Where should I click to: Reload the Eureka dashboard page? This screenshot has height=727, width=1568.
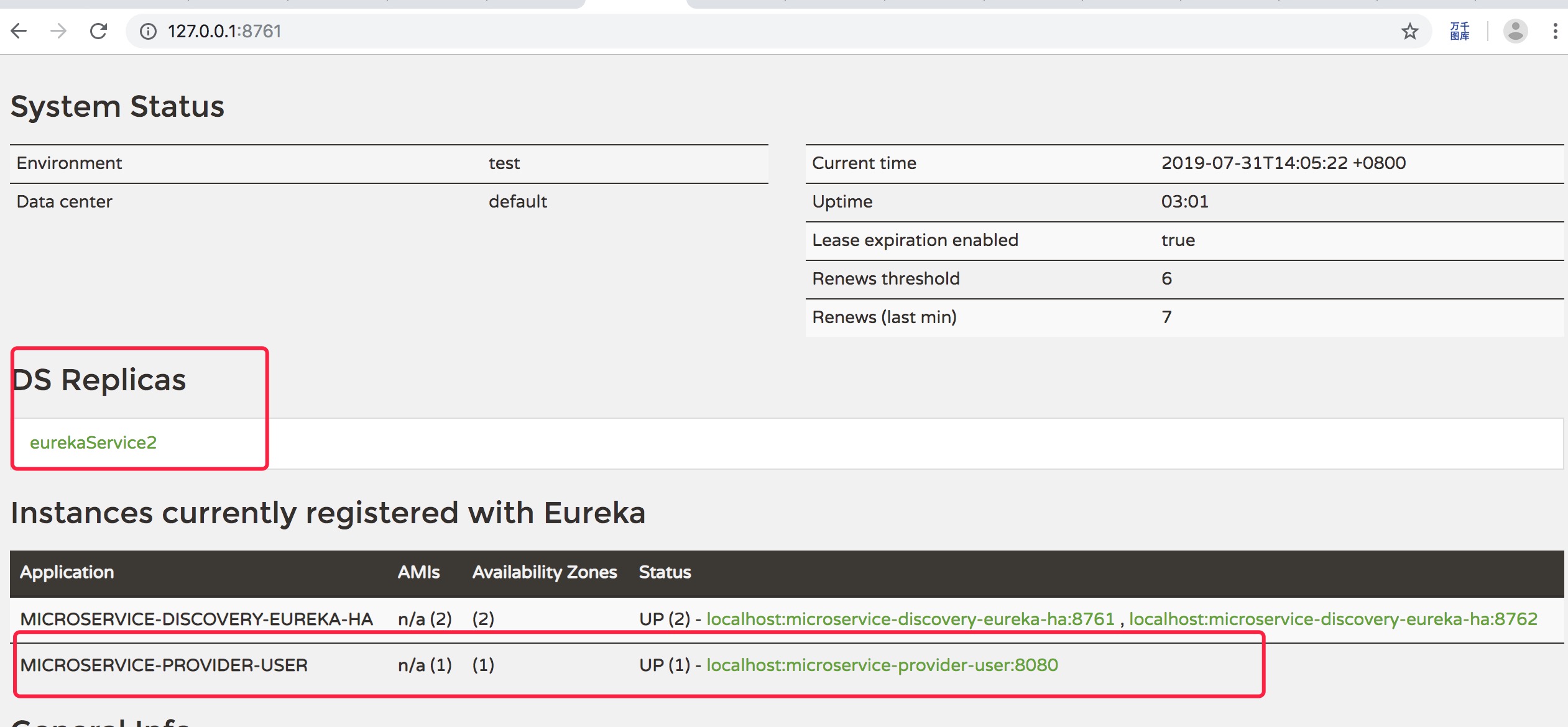pos(98,30)
